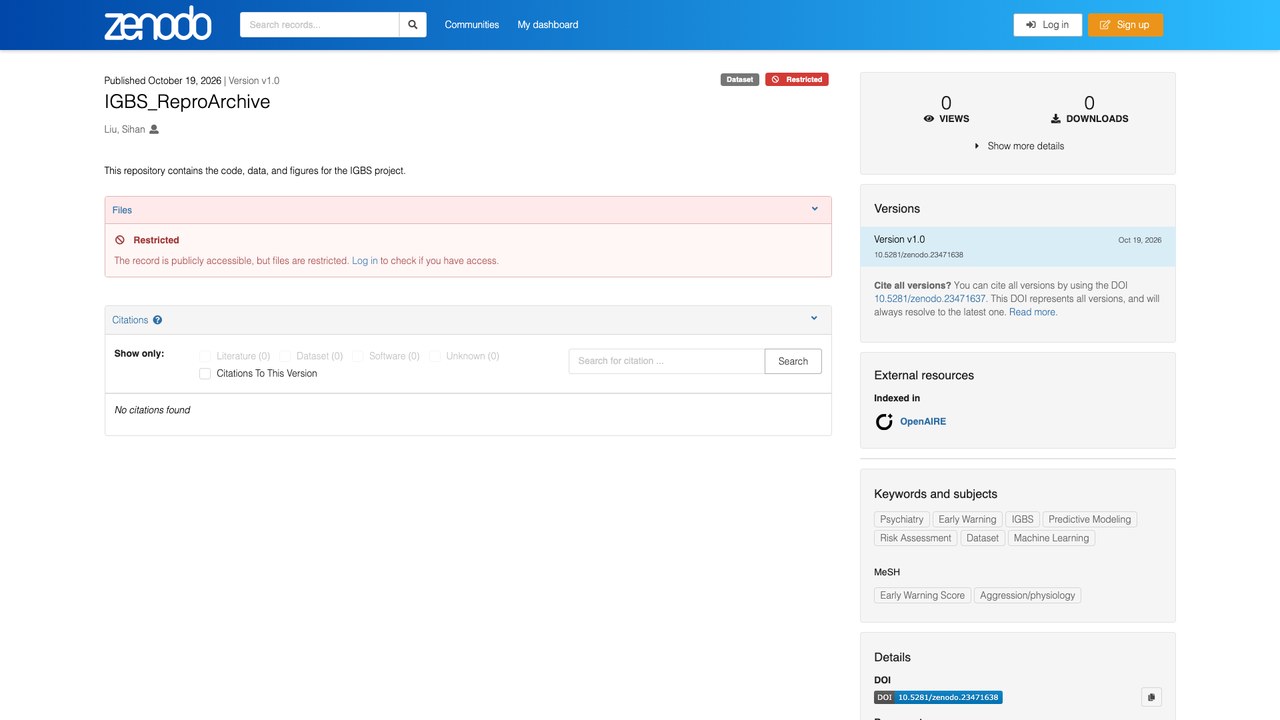This screenshot has height=720, width=1280.
Task: Expand Show more details
Action: tap(1018, 146)
